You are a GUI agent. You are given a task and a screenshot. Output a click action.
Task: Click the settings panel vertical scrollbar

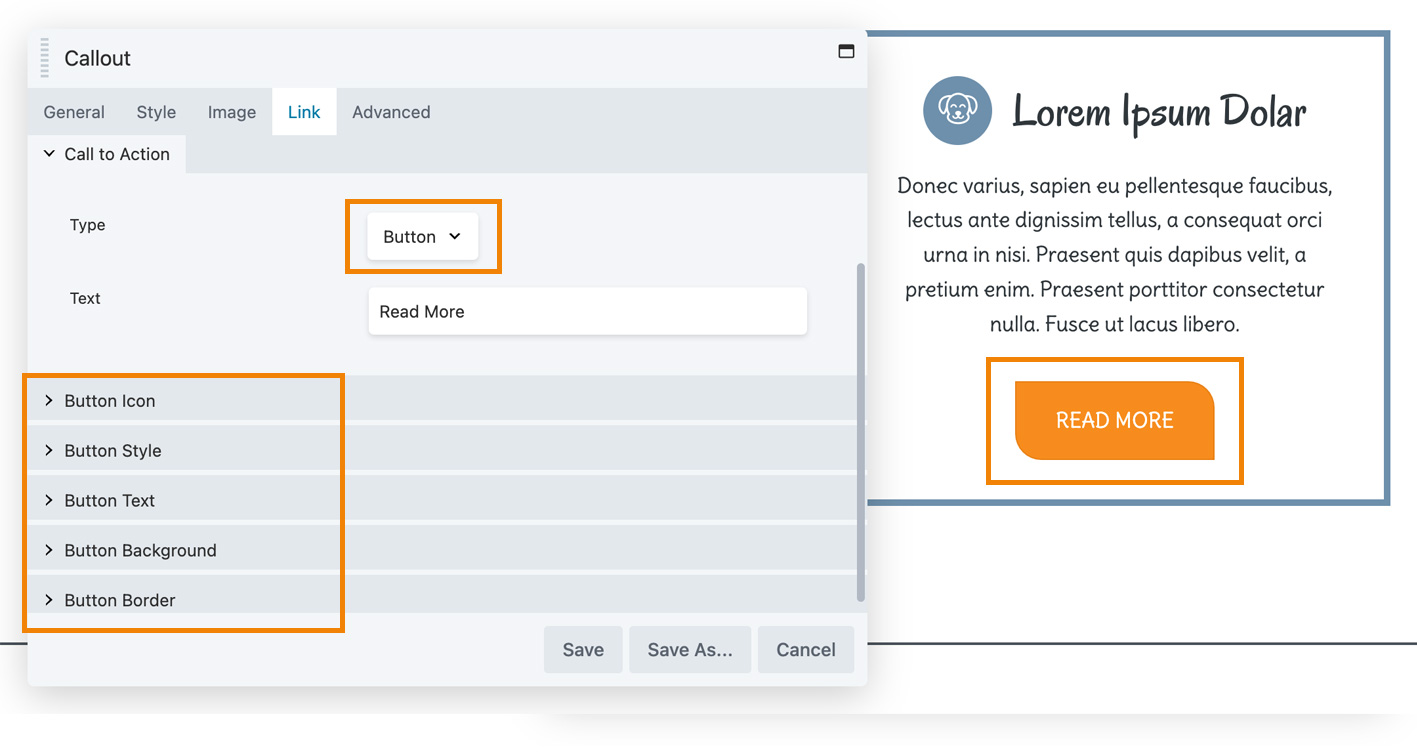(x=861, y=432)
